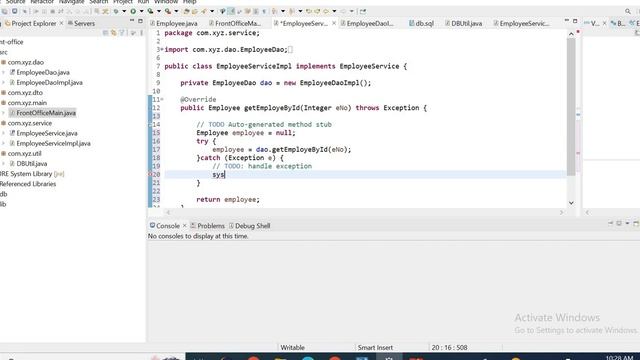Expand FrontOfficeMain.java tree node
This screenshot has width=640, height=360.
coord(4,113)
